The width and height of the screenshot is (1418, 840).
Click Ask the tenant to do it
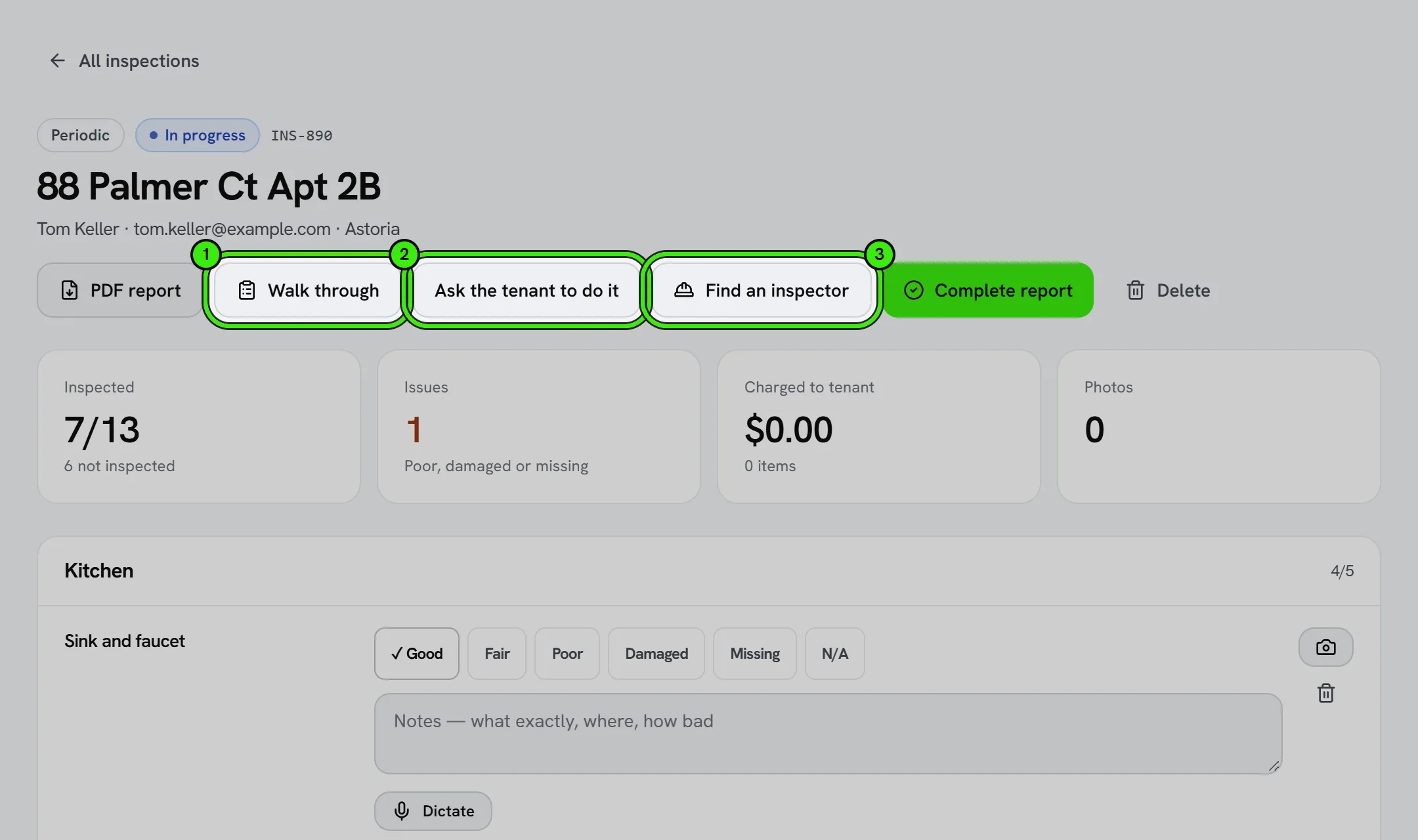[526, 290]
